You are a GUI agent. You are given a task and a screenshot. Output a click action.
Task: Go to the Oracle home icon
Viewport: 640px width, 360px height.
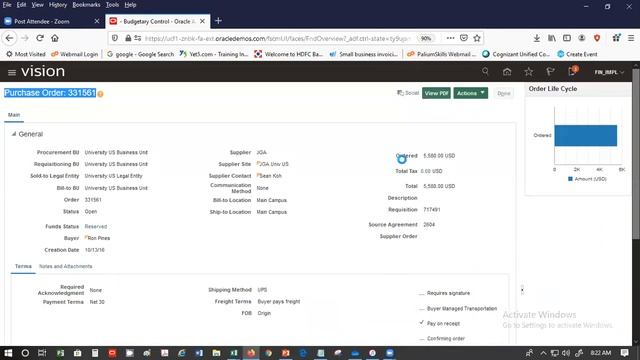point(507,72)
